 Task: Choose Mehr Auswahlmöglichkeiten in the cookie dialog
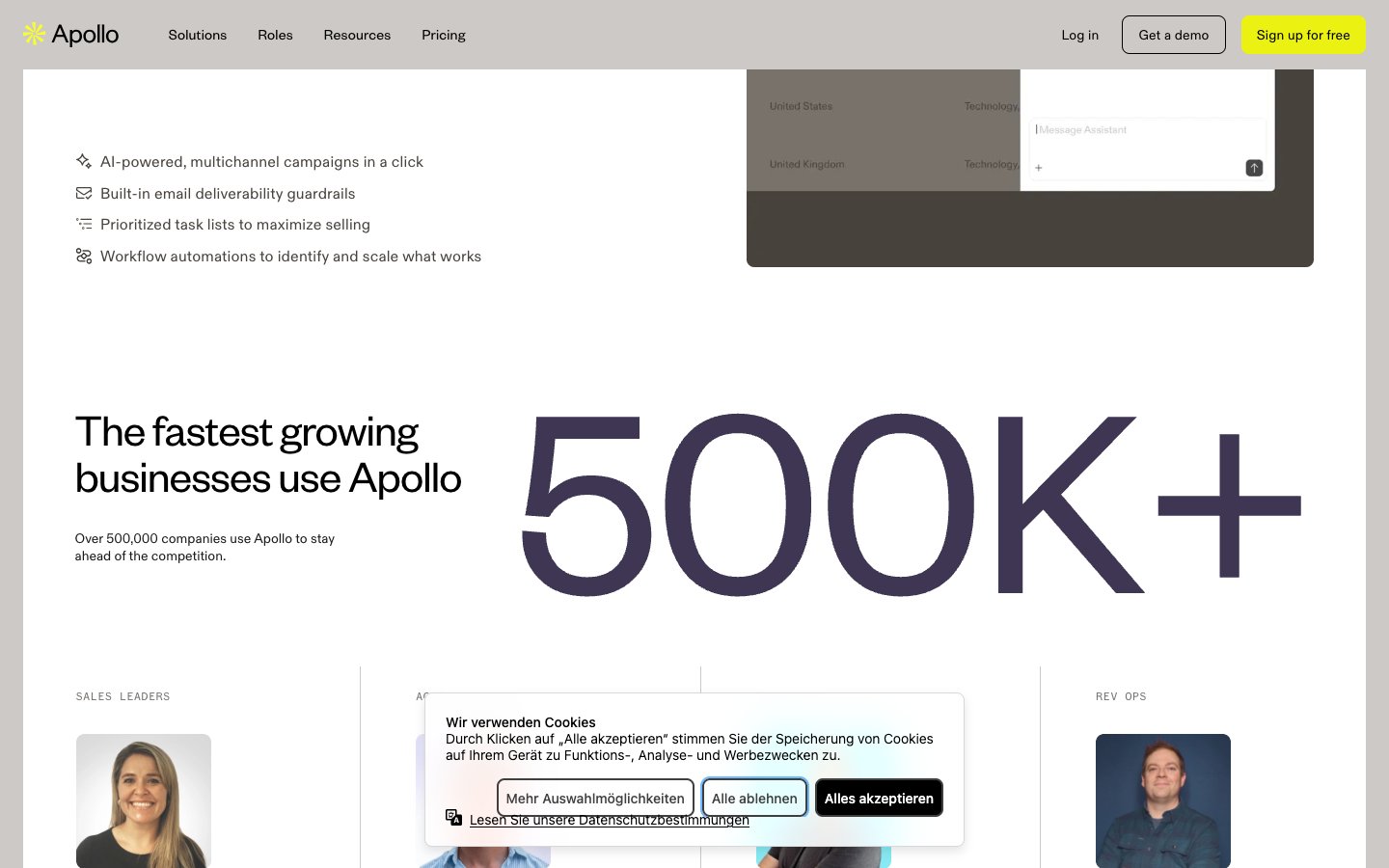pos(595,799)
